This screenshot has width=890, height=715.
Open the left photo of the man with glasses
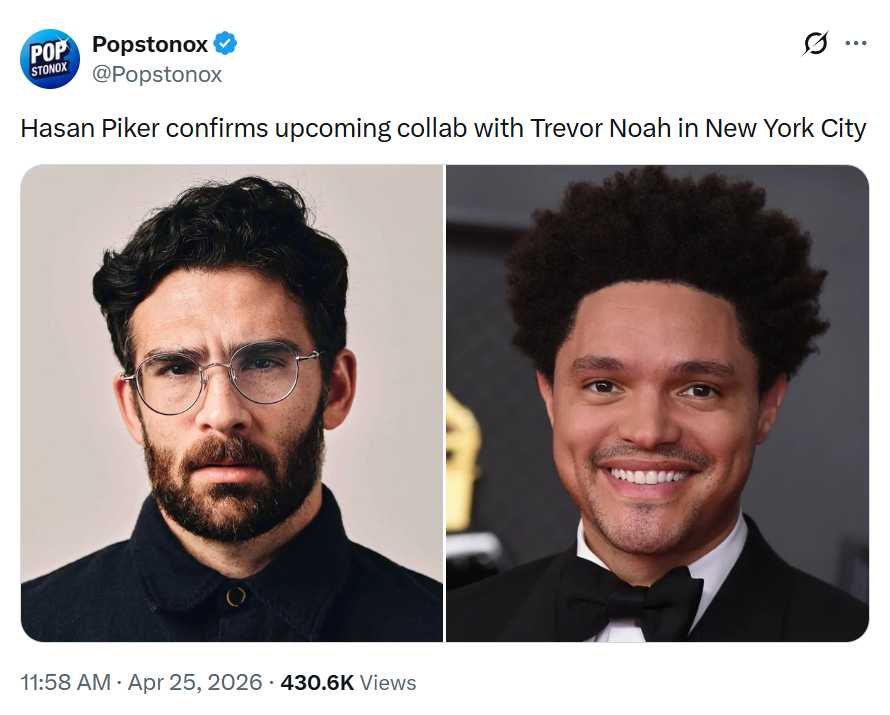click(x=231, y=402)
